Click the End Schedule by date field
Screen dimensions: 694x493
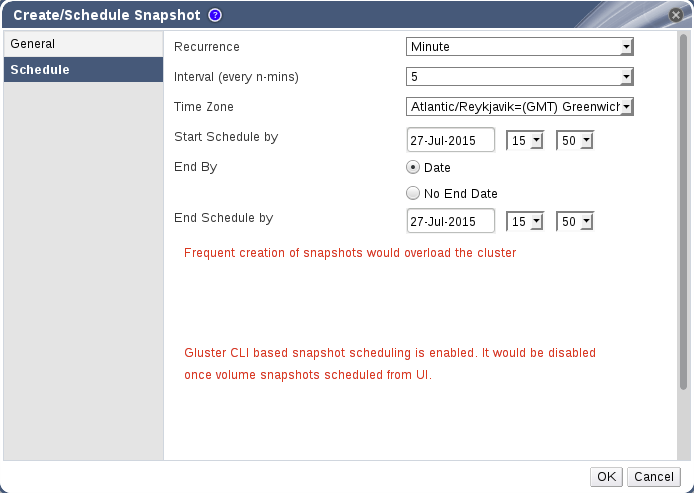coord(451,220)
